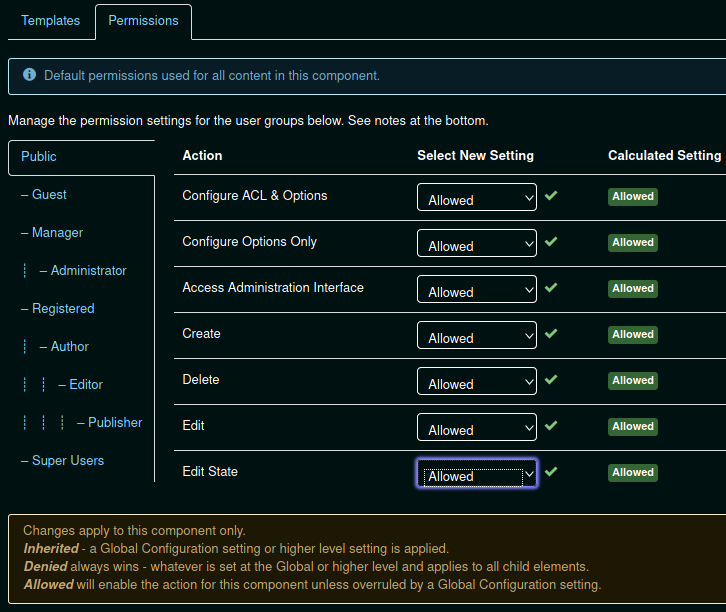Expand the Edit State setting dropdown
The height and width of the screenshot is (612, 726).
[477, 474]
